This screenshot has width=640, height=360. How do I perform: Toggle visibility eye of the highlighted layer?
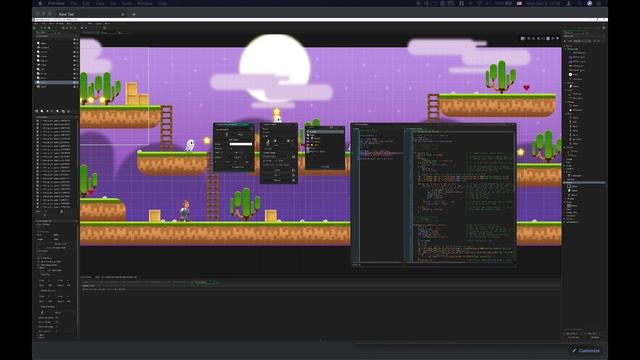(x=75, y=82)
